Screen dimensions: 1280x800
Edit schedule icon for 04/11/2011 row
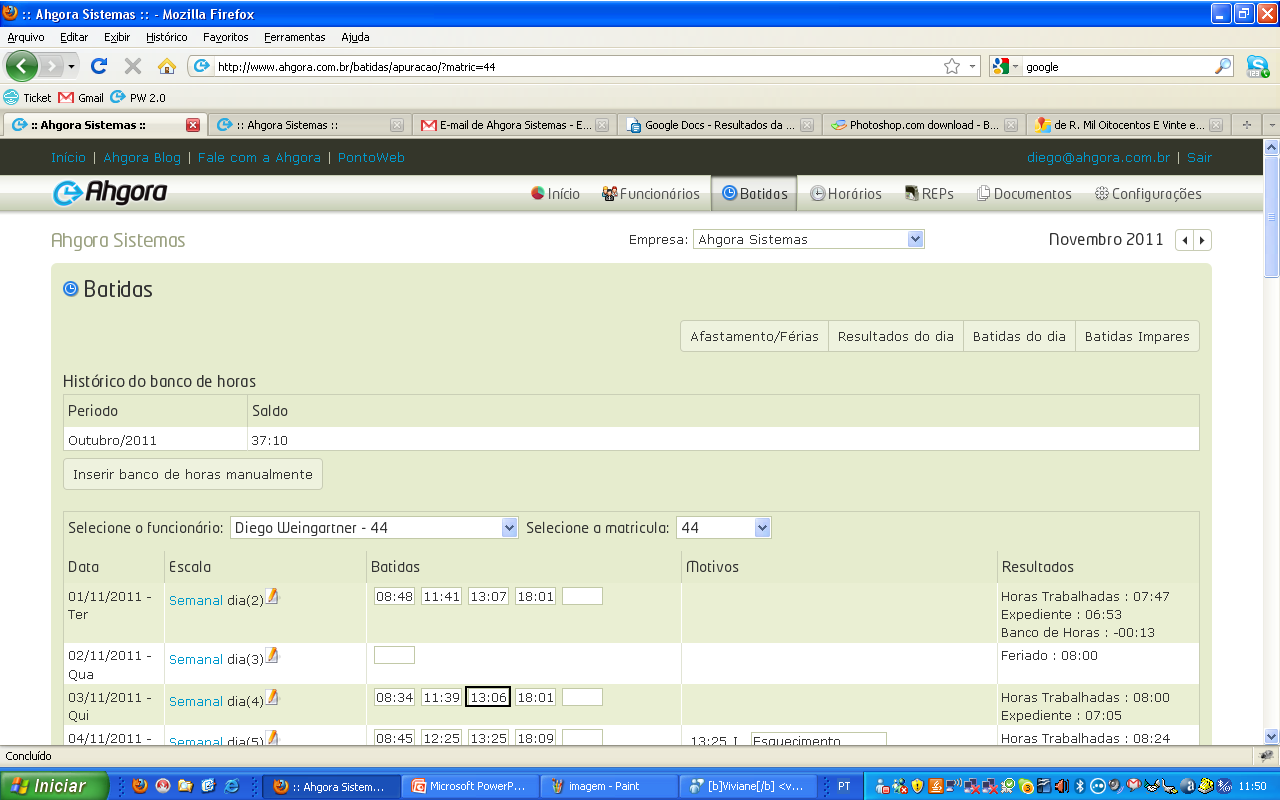(272, 738)
